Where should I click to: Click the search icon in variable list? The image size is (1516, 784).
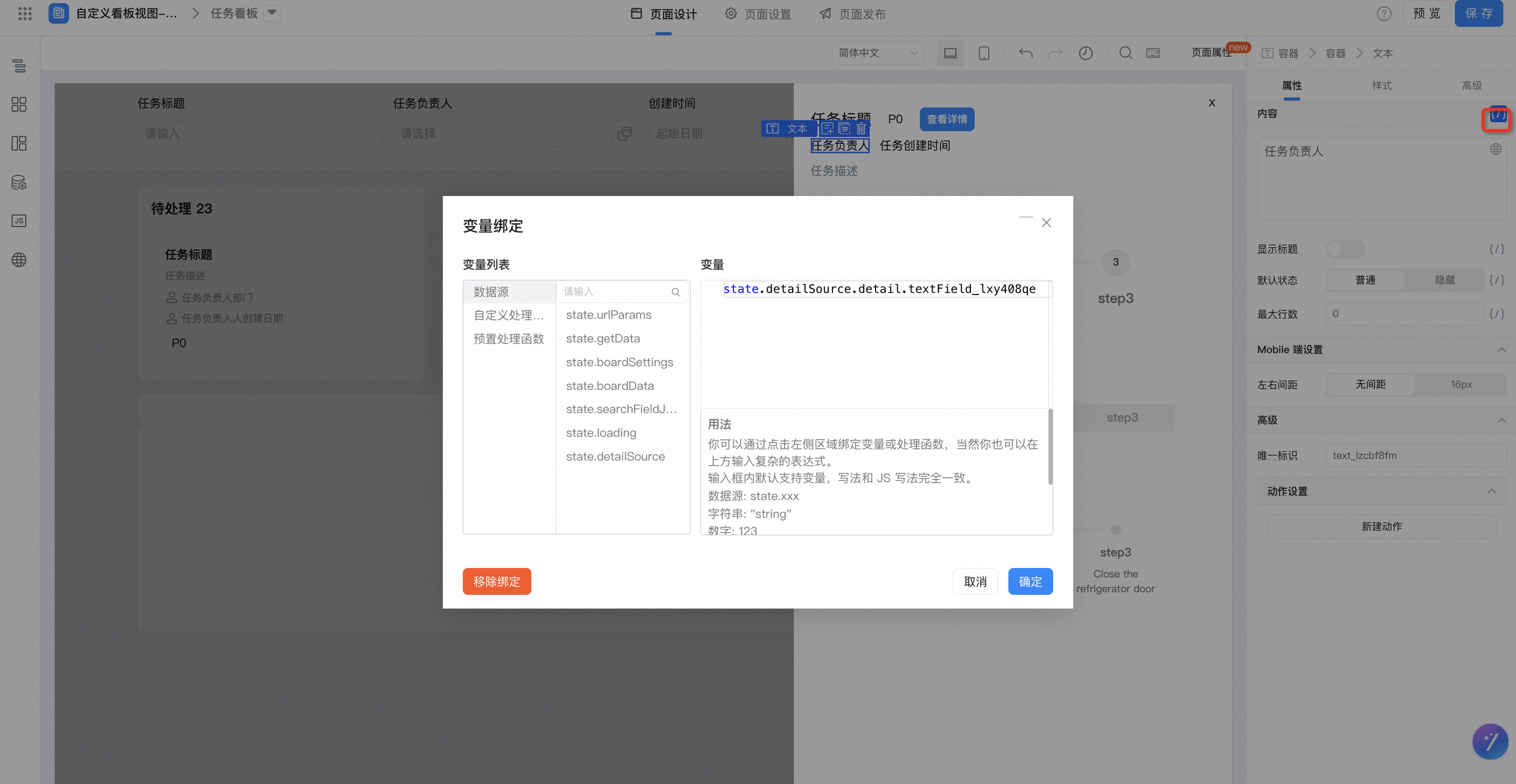[x=676, y=292]
